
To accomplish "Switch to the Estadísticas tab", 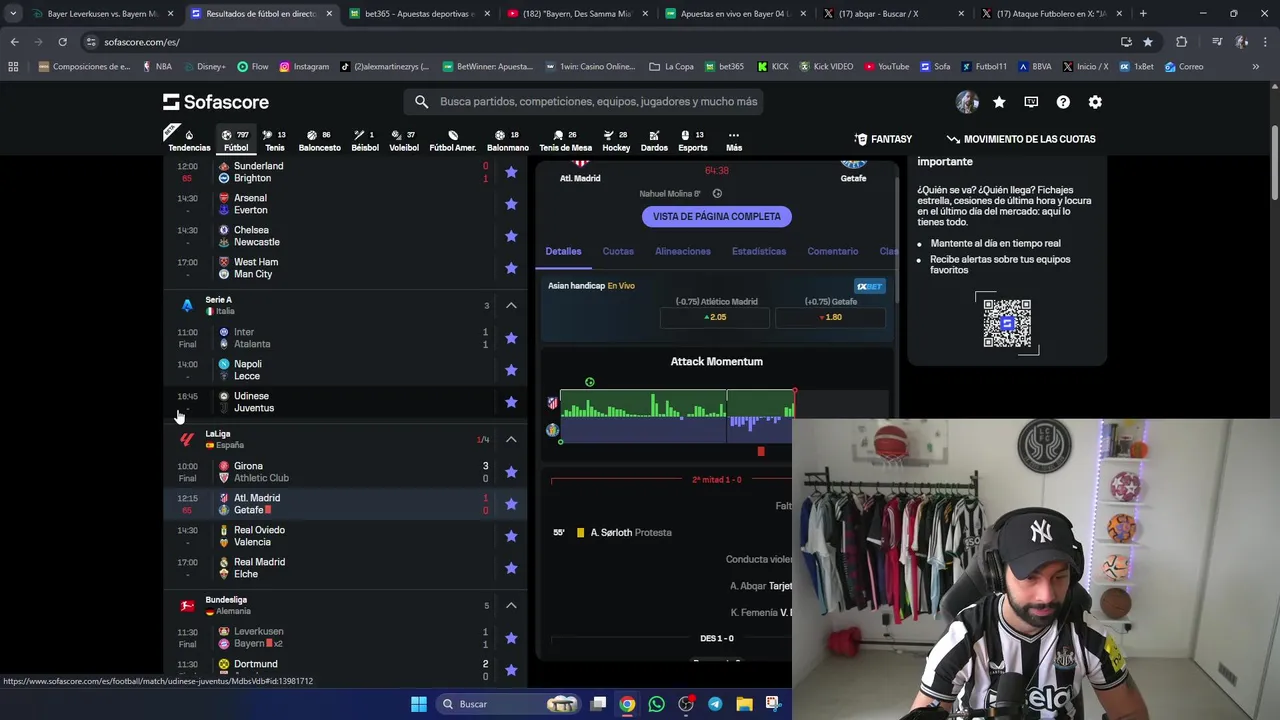I will [759, 251].
